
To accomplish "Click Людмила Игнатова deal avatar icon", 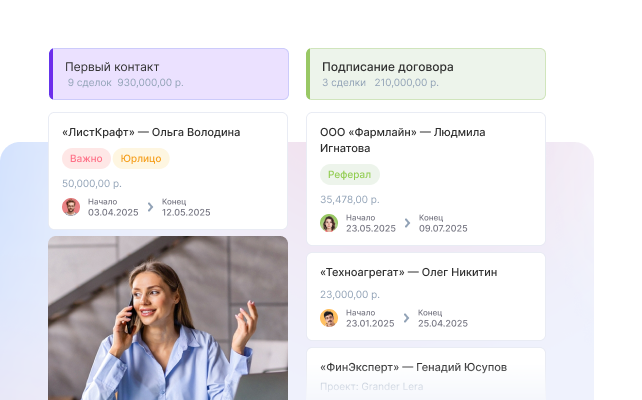I will 329,223.
